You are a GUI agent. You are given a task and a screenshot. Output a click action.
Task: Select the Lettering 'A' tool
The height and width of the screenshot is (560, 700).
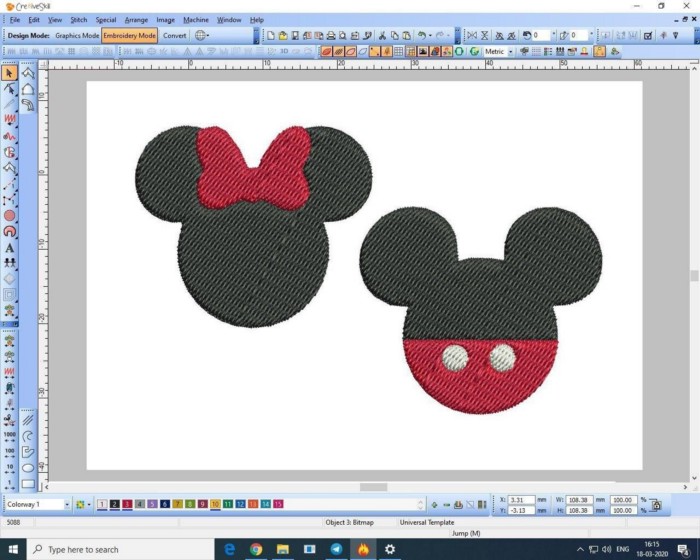(x=9, y=248)
